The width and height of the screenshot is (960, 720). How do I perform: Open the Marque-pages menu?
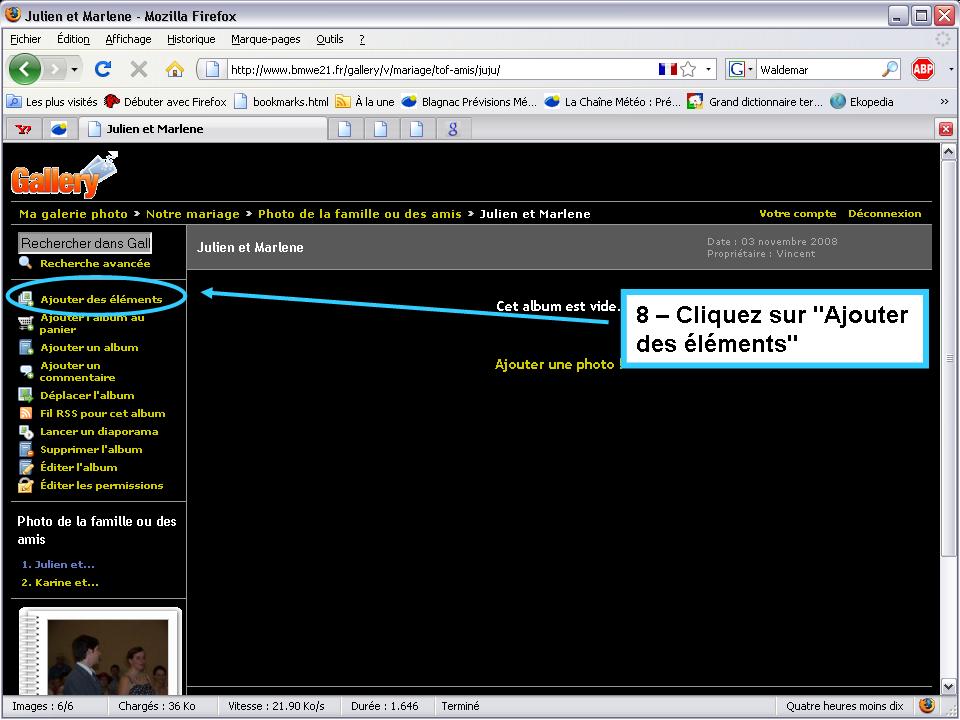click(265, 39)
